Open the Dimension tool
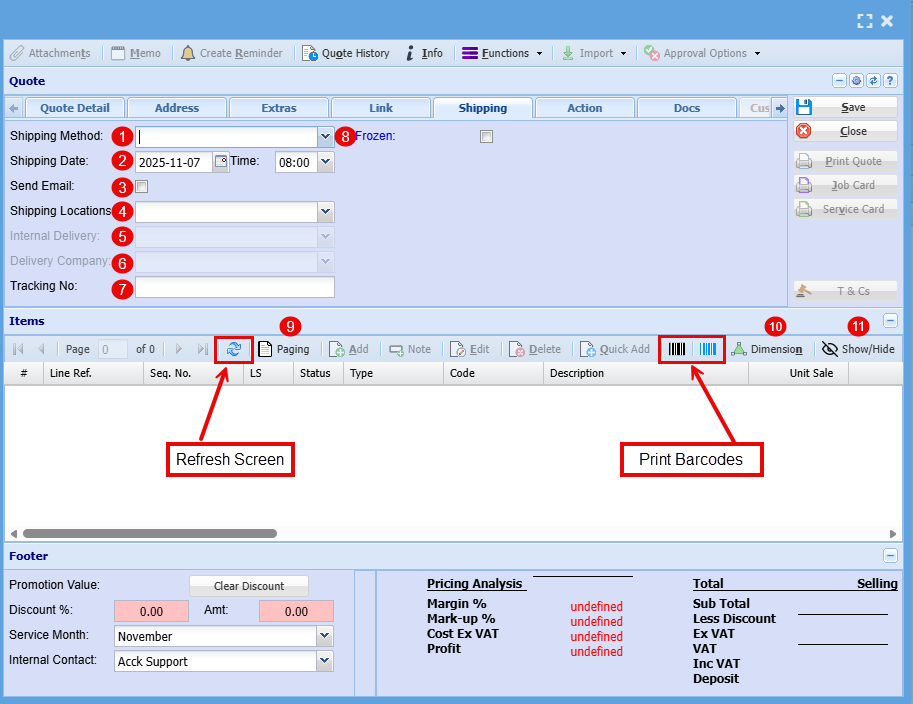The height and width of the screenshot is (704, 913). click(767, 349)
